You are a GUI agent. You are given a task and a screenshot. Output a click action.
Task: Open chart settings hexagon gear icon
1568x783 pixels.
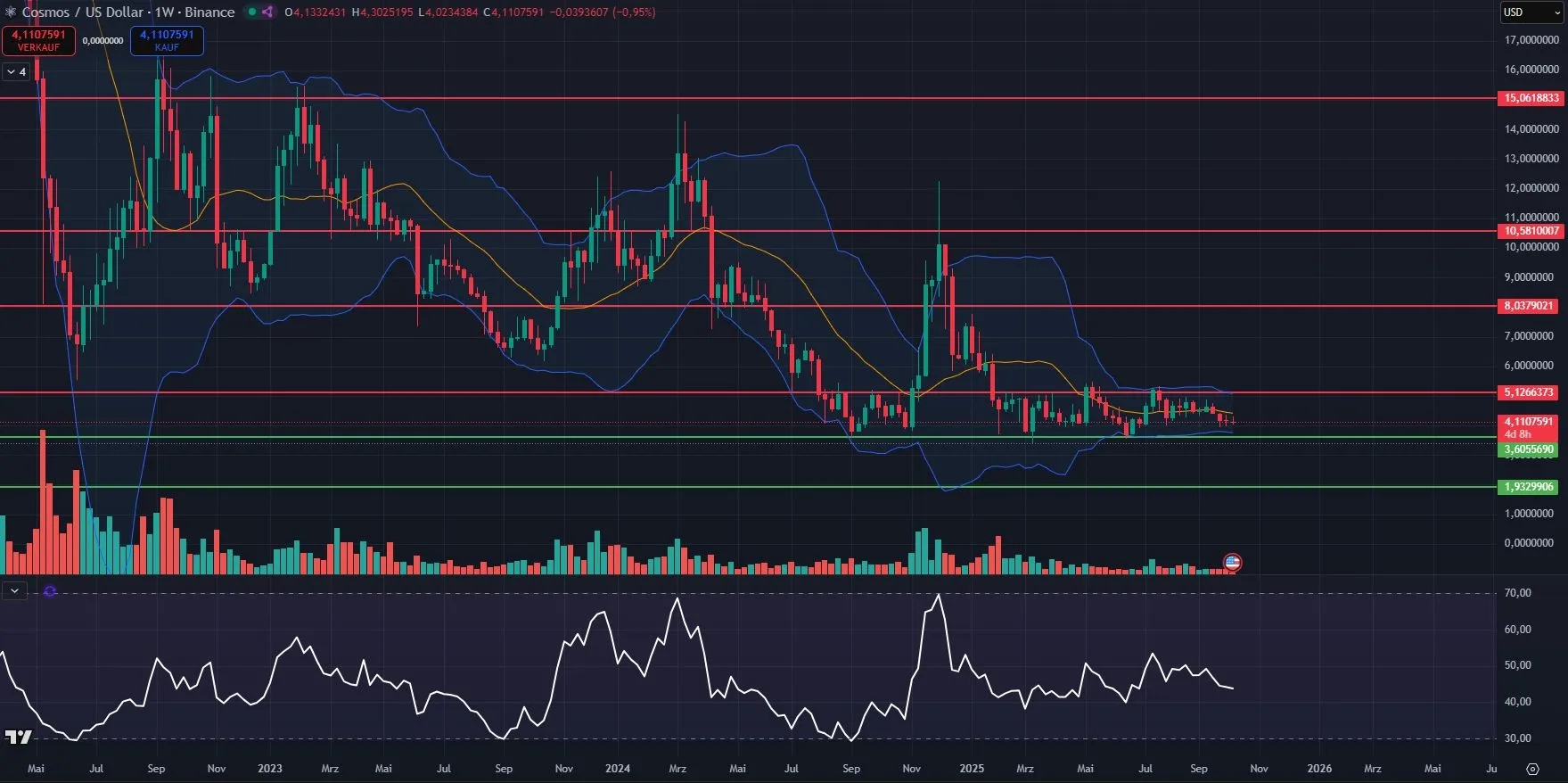[x=1532, y=769]
